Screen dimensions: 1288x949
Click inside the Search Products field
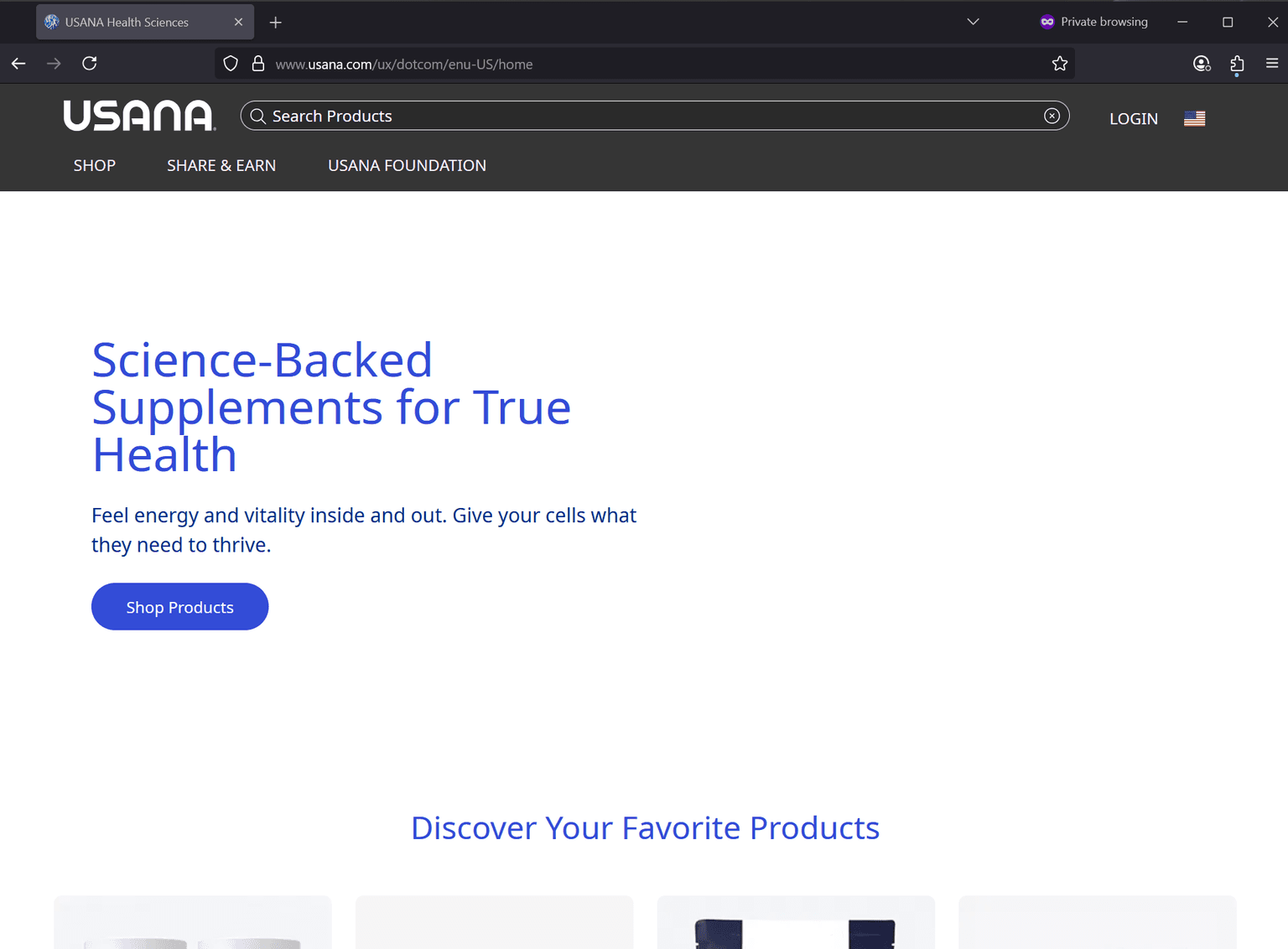pos(587,116)
